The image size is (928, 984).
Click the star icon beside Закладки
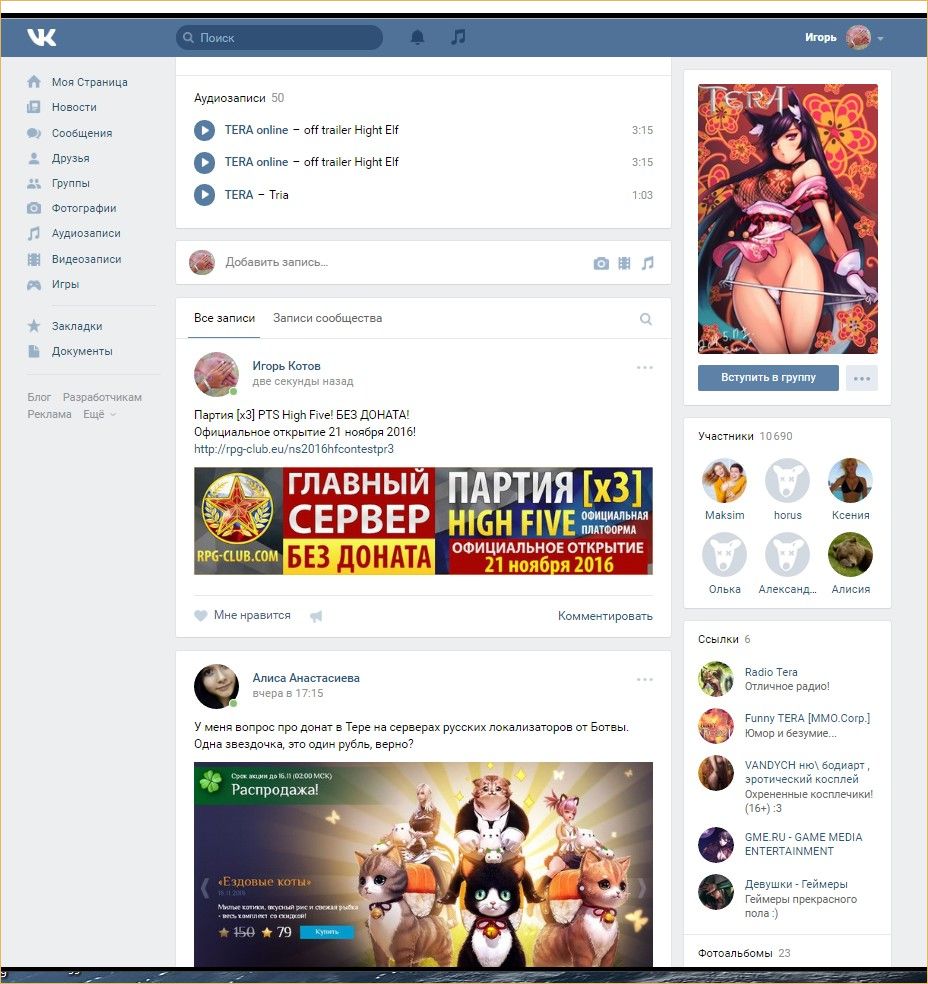point(34,326)
